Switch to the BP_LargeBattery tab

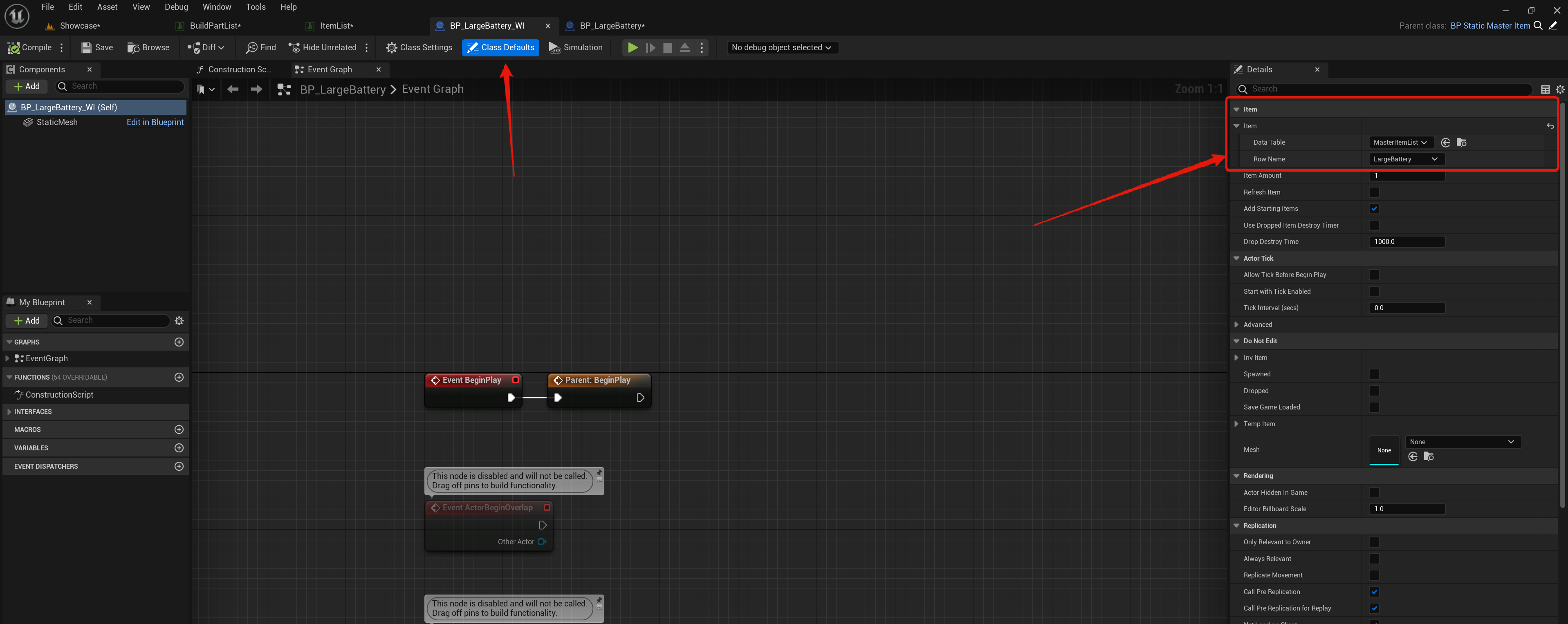point(611,26)
